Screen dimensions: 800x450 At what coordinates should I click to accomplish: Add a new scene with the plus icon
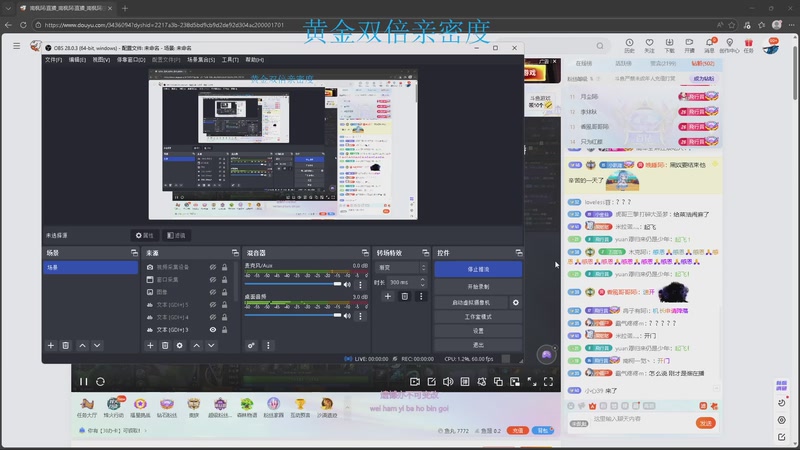tap(51, 345)
